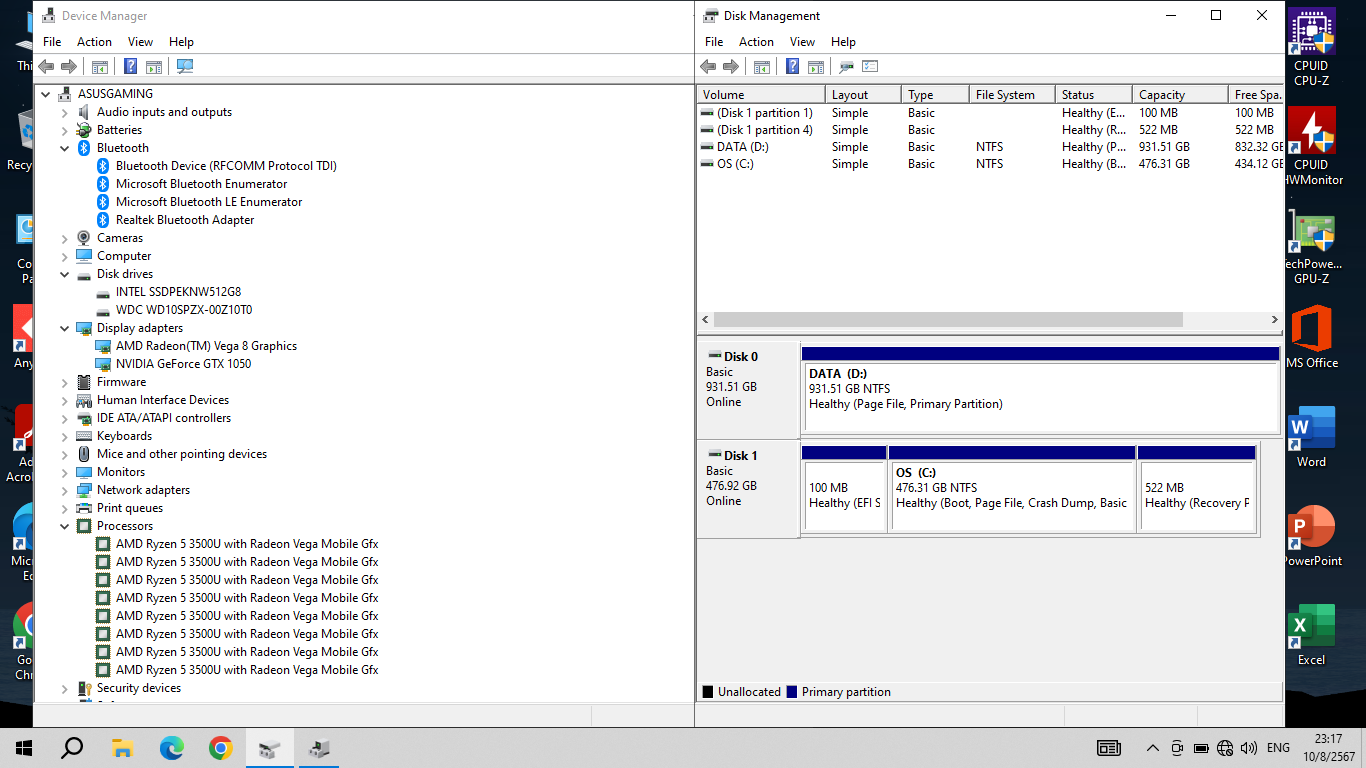
Task: Open CPUID HWMonitor desktop shortcut
Action: 1311,147
